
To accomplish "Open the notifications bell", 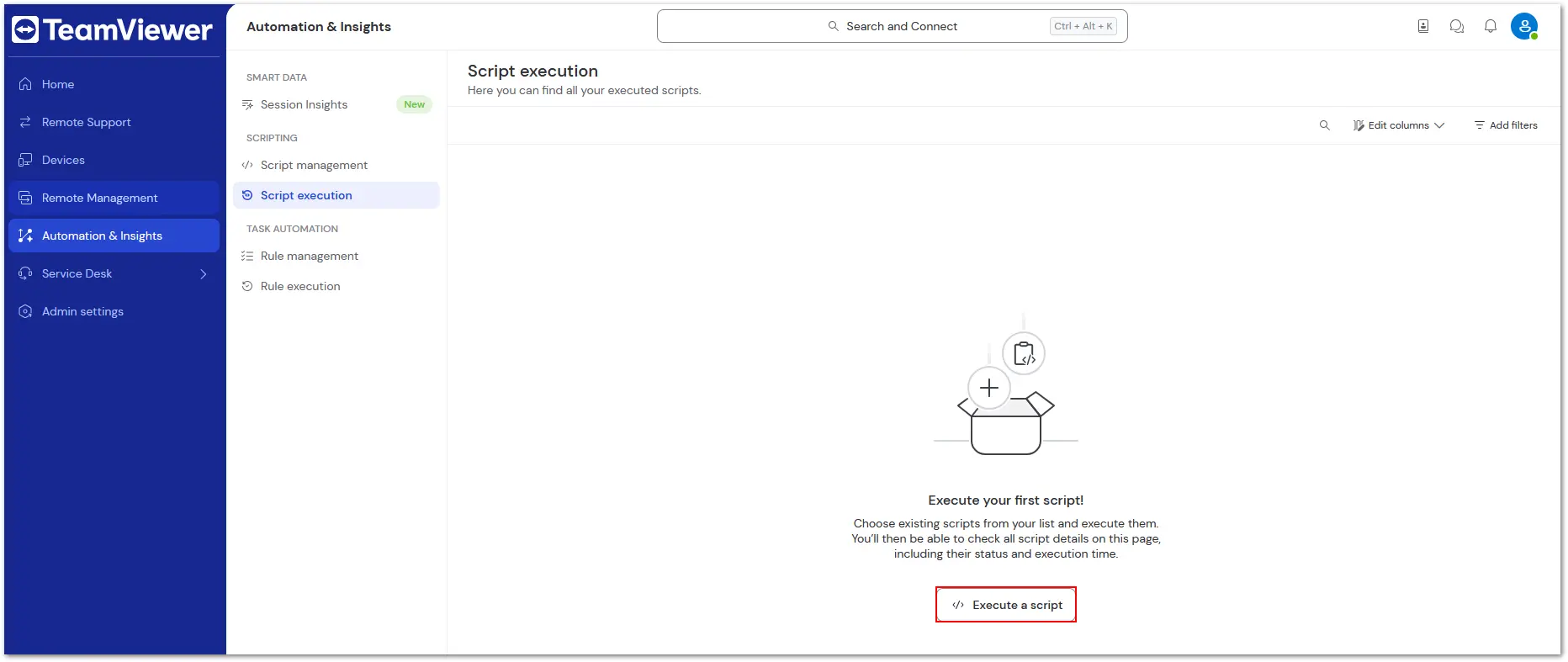I will pos(1491,26).
